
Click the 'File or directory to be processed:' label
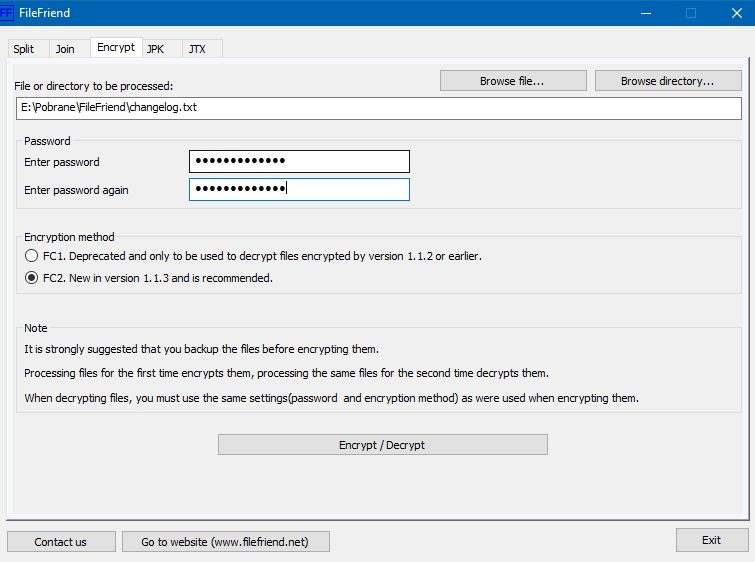(93, 86)
